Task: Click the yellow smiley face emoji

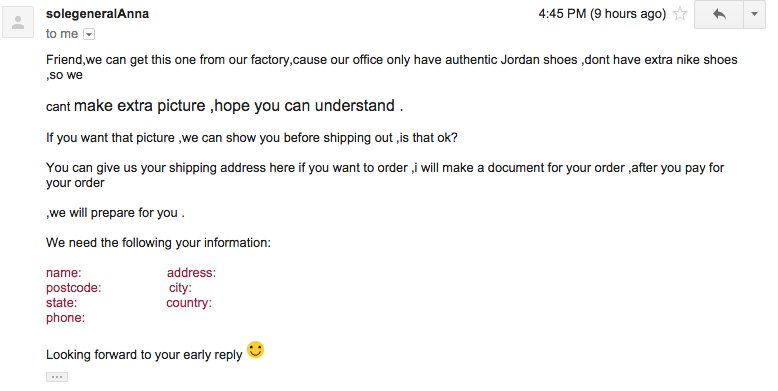Action: pos(256,350)
